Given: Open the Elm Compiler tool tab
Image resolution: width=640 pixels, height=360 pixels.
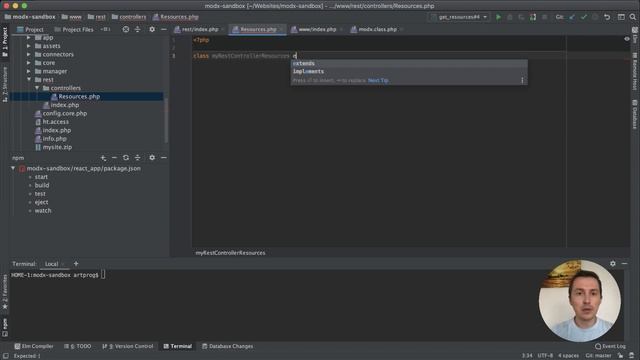Looking at the screenshot, I should [x=34, y=346].
